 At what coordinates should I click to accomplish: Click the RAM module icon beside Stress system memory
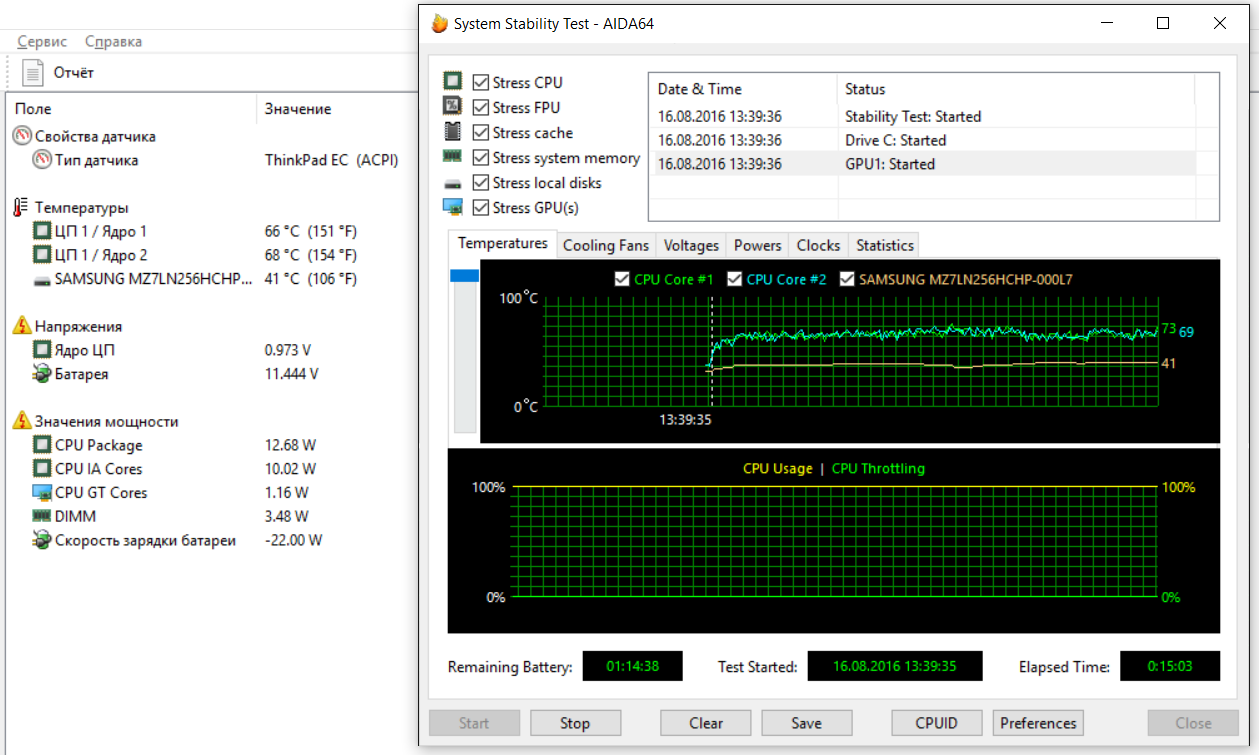pos(453,157)
